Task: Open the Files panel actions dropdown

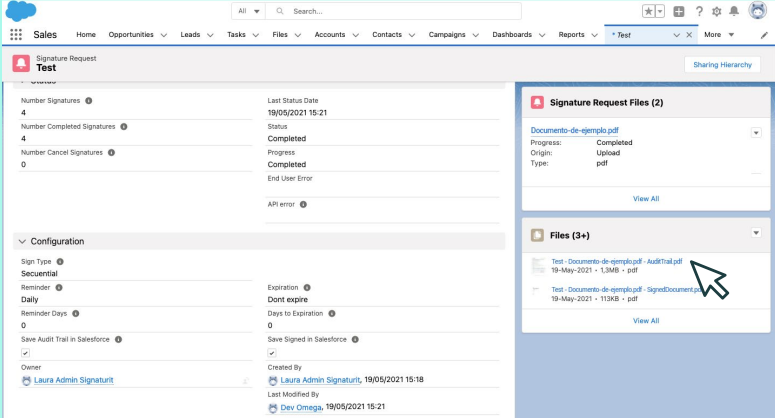Action: pyautogui.click(x=756, y=233)
